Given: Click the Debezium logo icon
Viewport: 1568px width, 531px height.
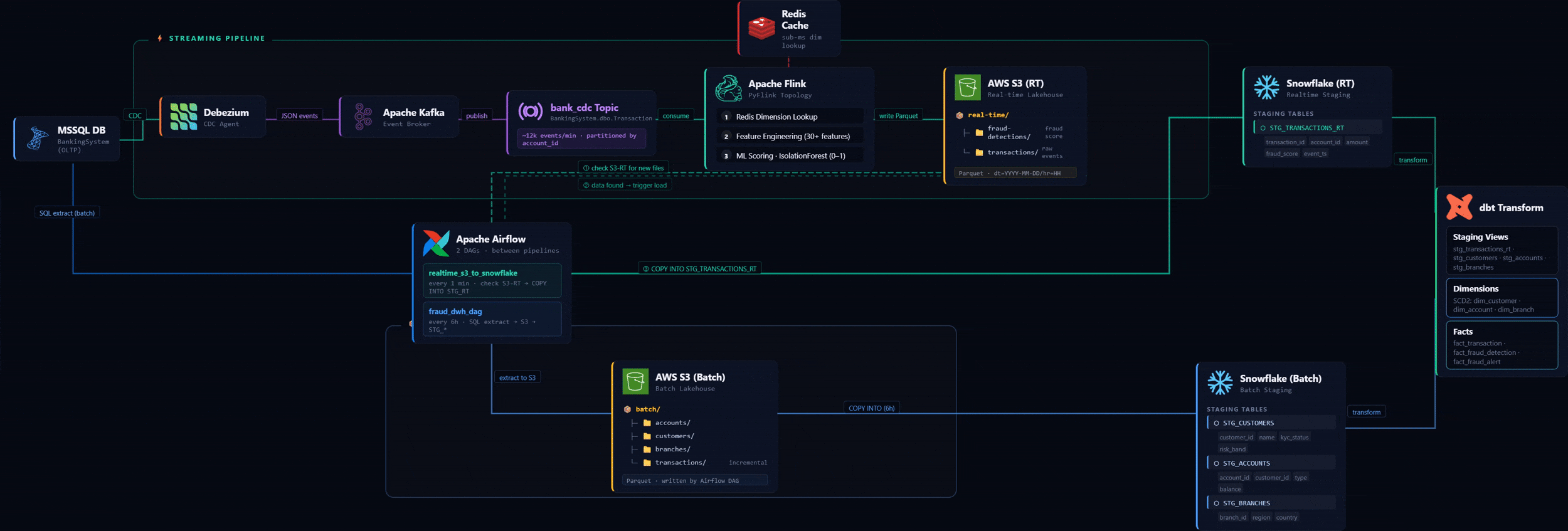Looking at the screenshot, I should click(184, 117).
